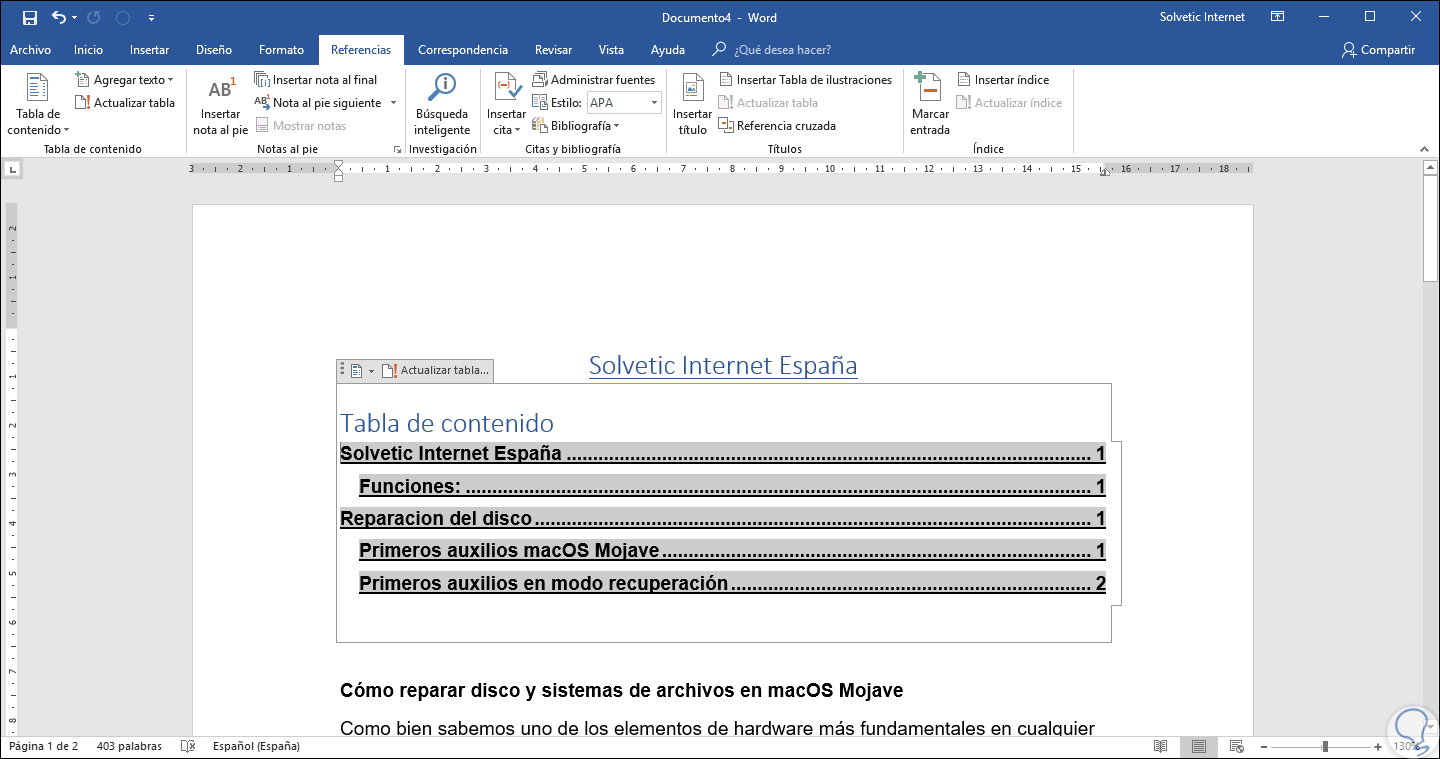Select Print Layout view
Image resolution: width=1440 pixels, height=759 pixels.
pos(1198,746)
